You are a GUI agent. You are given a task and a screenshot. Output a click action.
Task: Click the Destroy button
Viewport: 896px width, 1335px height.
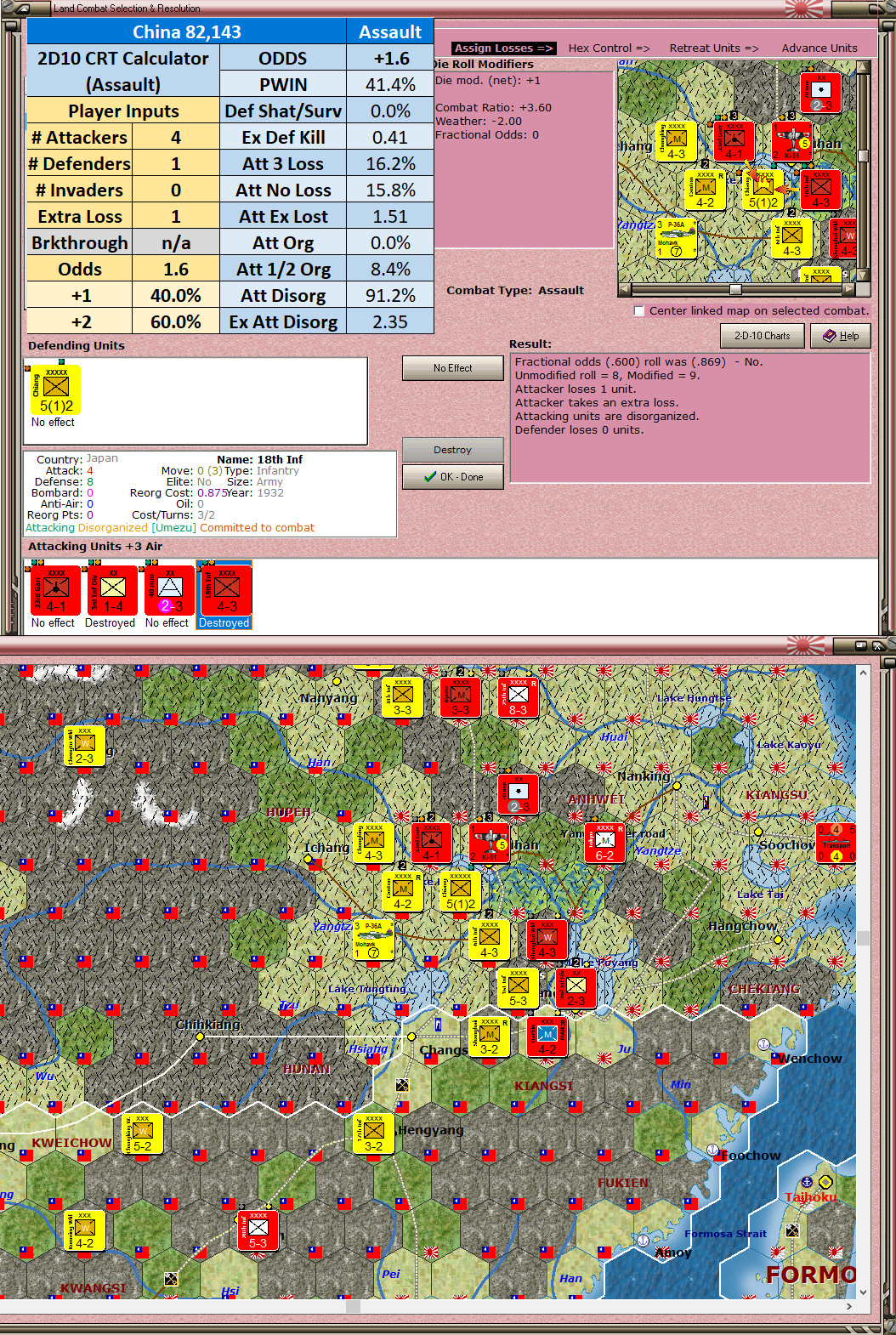(452, 450)
